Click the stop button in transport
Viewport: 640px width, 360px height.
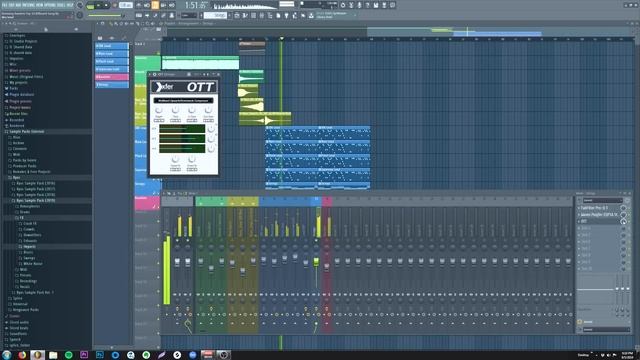coord(107,6)
